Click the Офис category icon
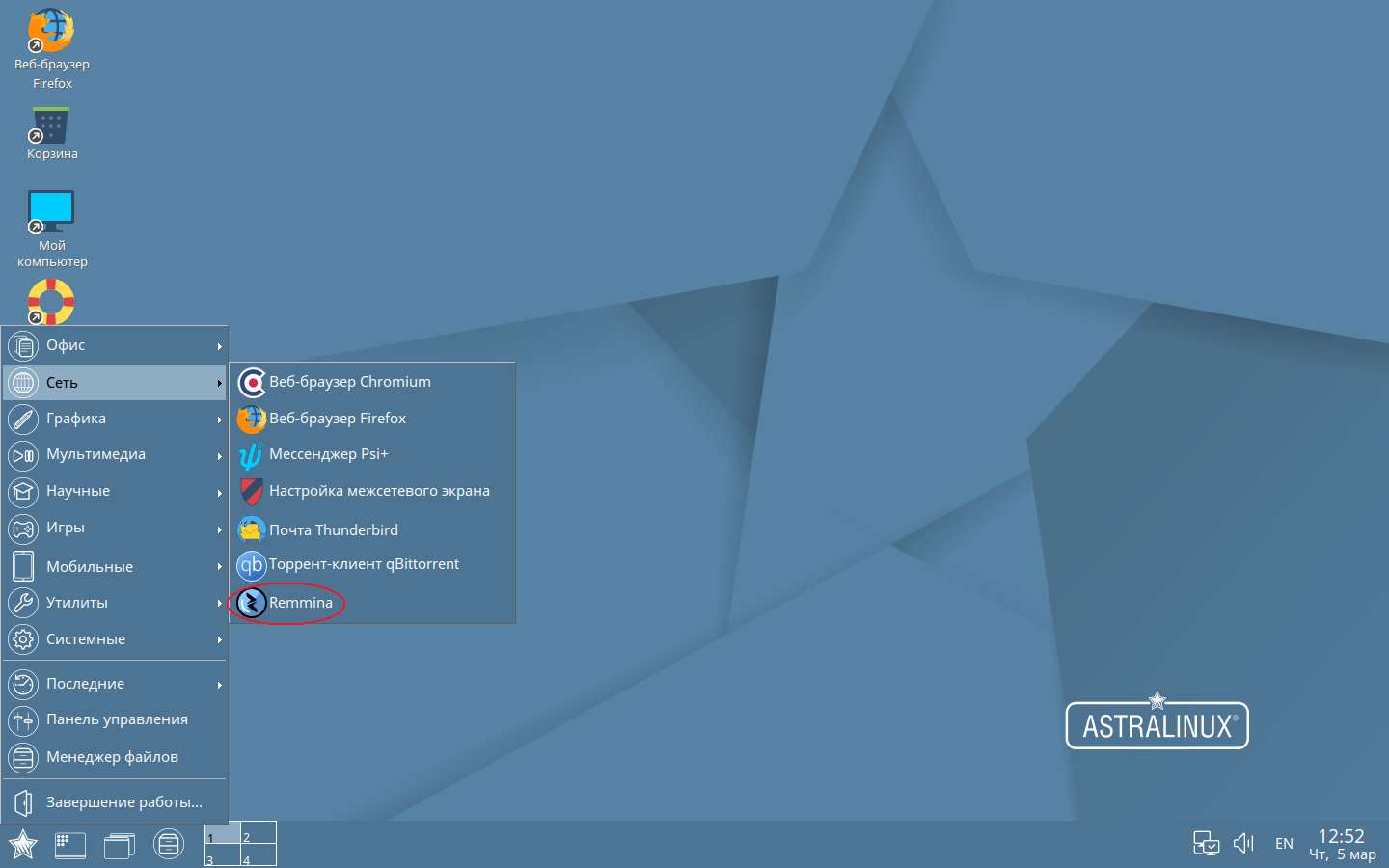The image size is (1389, 868). coord(23,345)
